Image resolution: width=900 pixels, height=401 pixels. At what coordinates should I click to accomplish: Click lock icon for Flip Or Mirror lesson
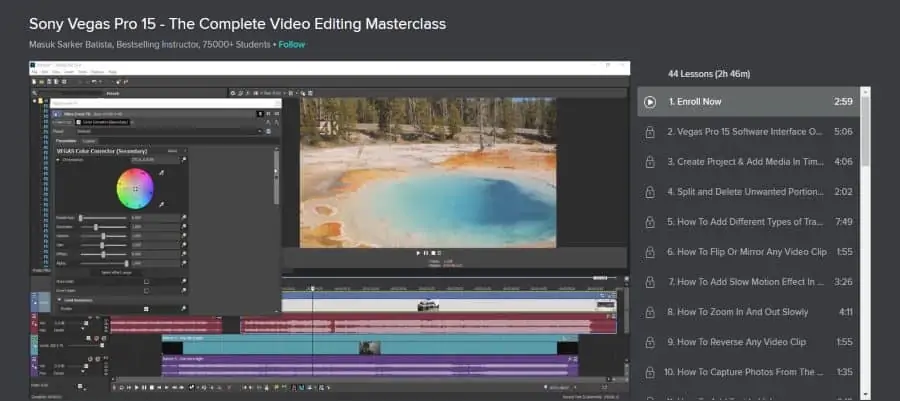pos(650,252)
